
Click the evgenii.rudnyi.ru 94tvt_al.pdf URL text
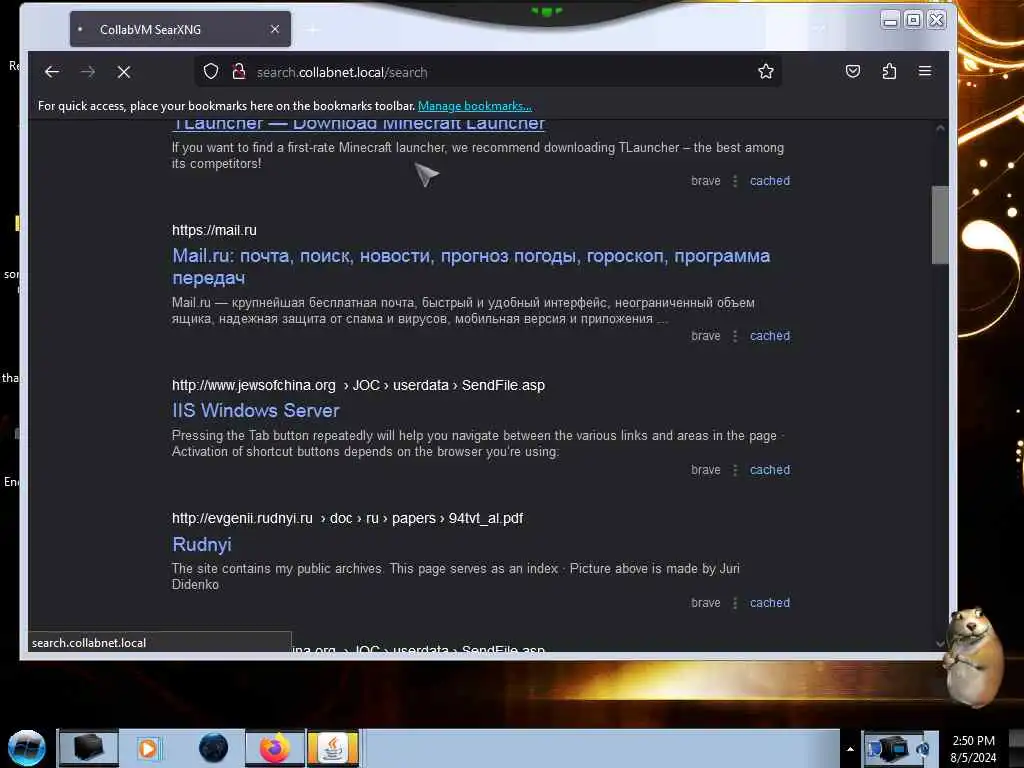347,519
